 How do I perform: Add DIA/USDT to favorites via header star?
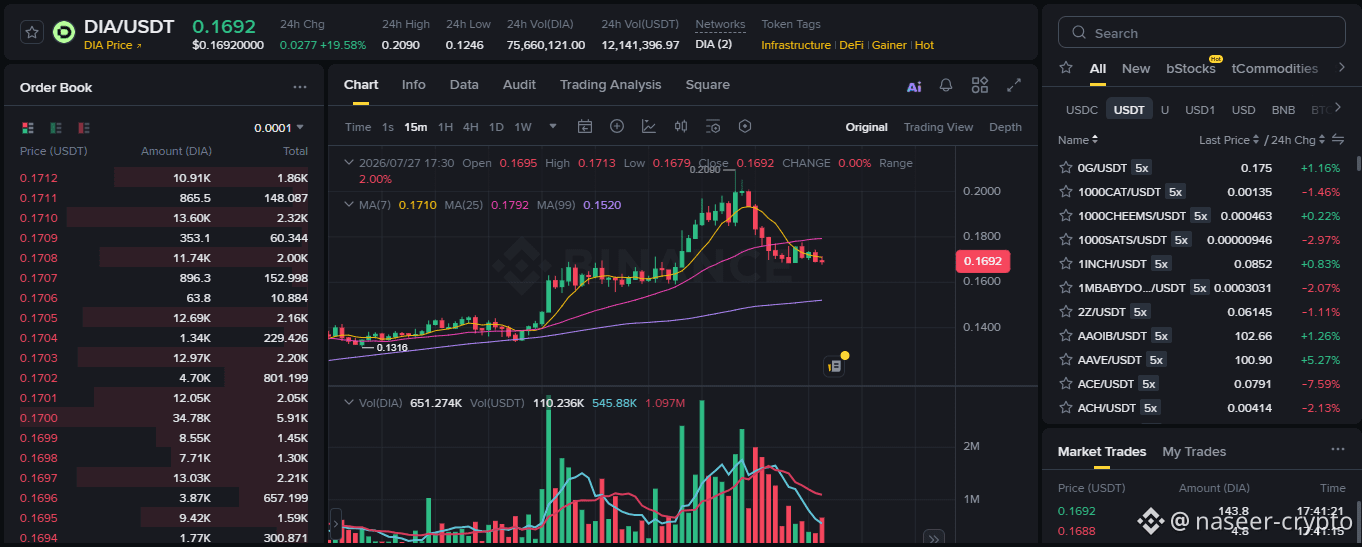click(x=32, y=32)
